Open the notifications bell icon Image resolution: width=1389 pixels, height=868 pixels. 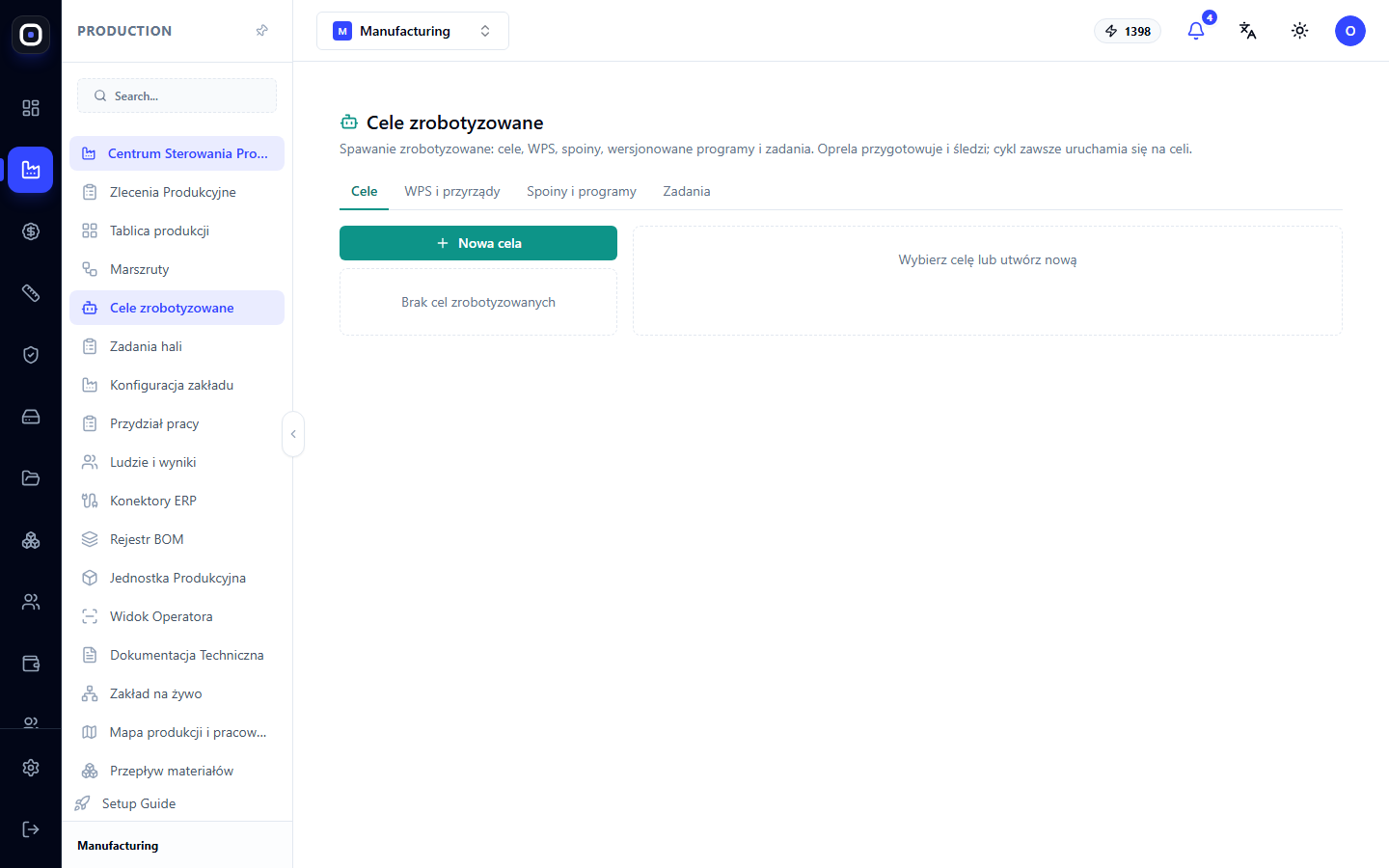[1196, 31]
